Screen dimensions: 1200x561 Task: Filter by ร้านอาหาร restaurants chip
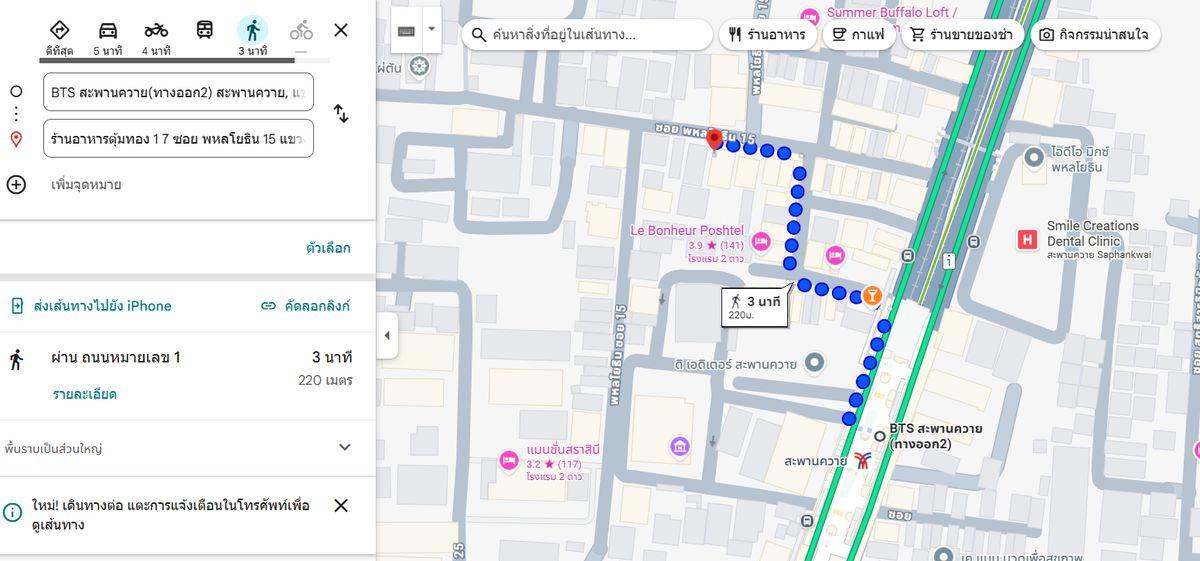(765, 35)
